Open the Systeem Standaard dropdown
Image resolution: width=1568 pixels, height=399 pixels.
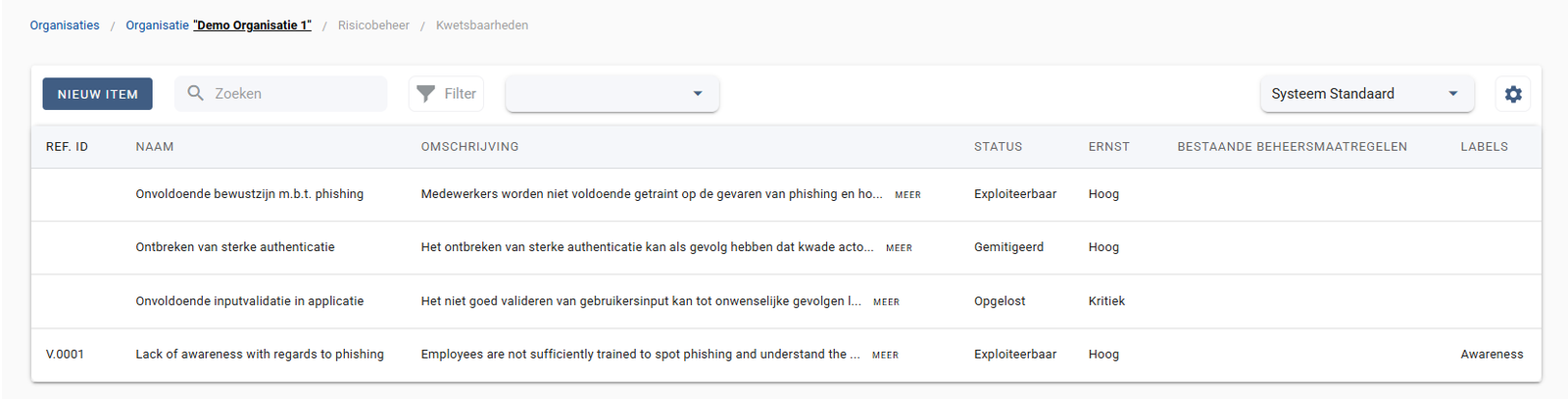1367,94
